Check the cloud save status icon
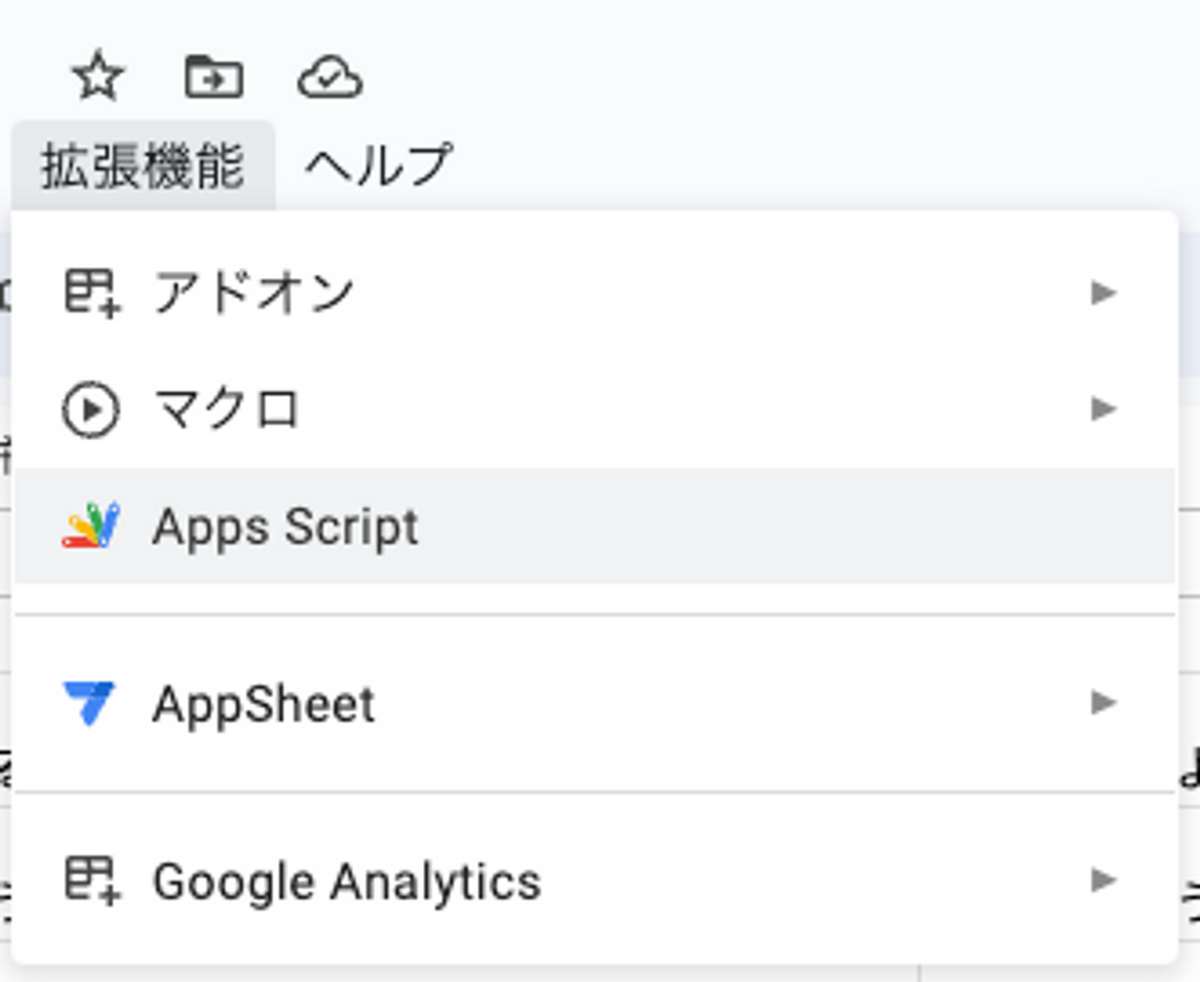The image size is (1200, 982). pos(330,78)
